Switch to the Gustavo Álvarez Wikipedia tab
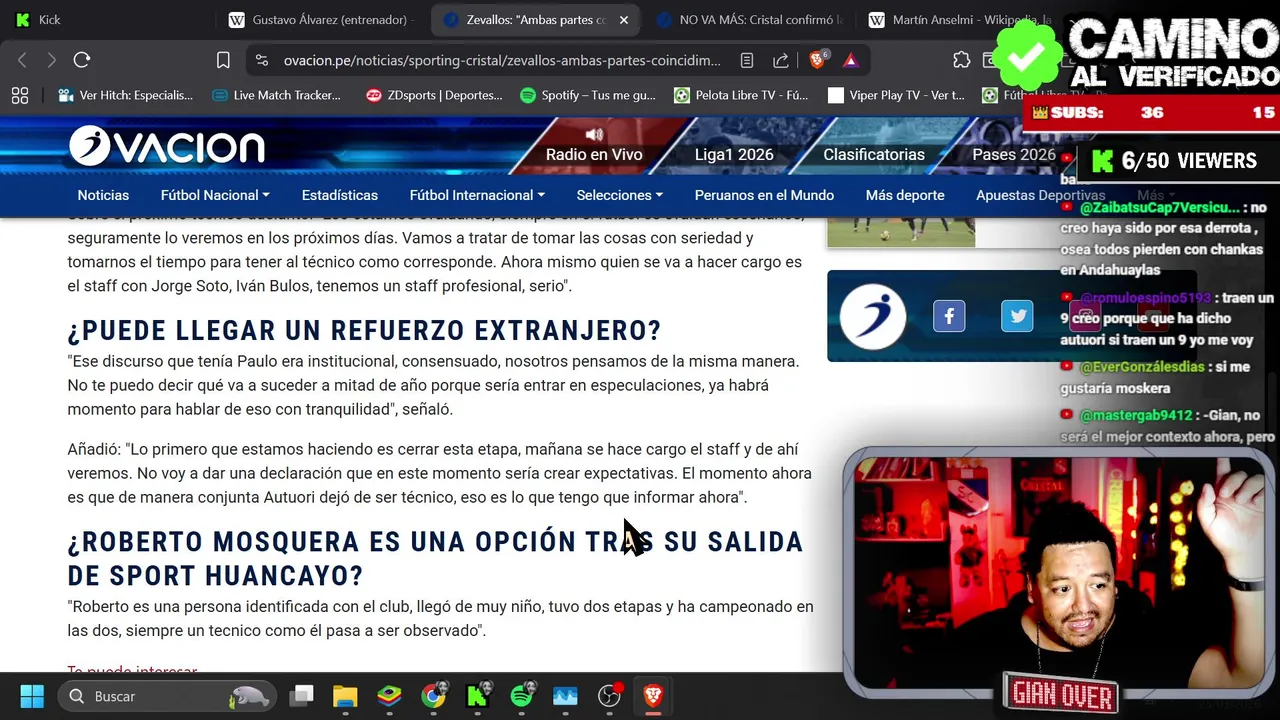This screenshot has width=1280, height=720. [x=320, y=20]
